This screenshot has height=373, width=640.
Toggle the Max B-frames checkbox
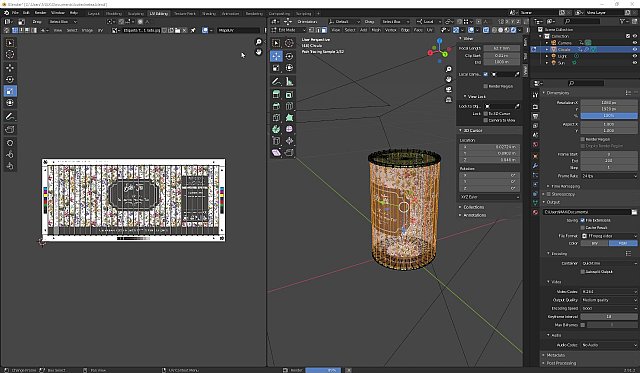coord(583,325)
